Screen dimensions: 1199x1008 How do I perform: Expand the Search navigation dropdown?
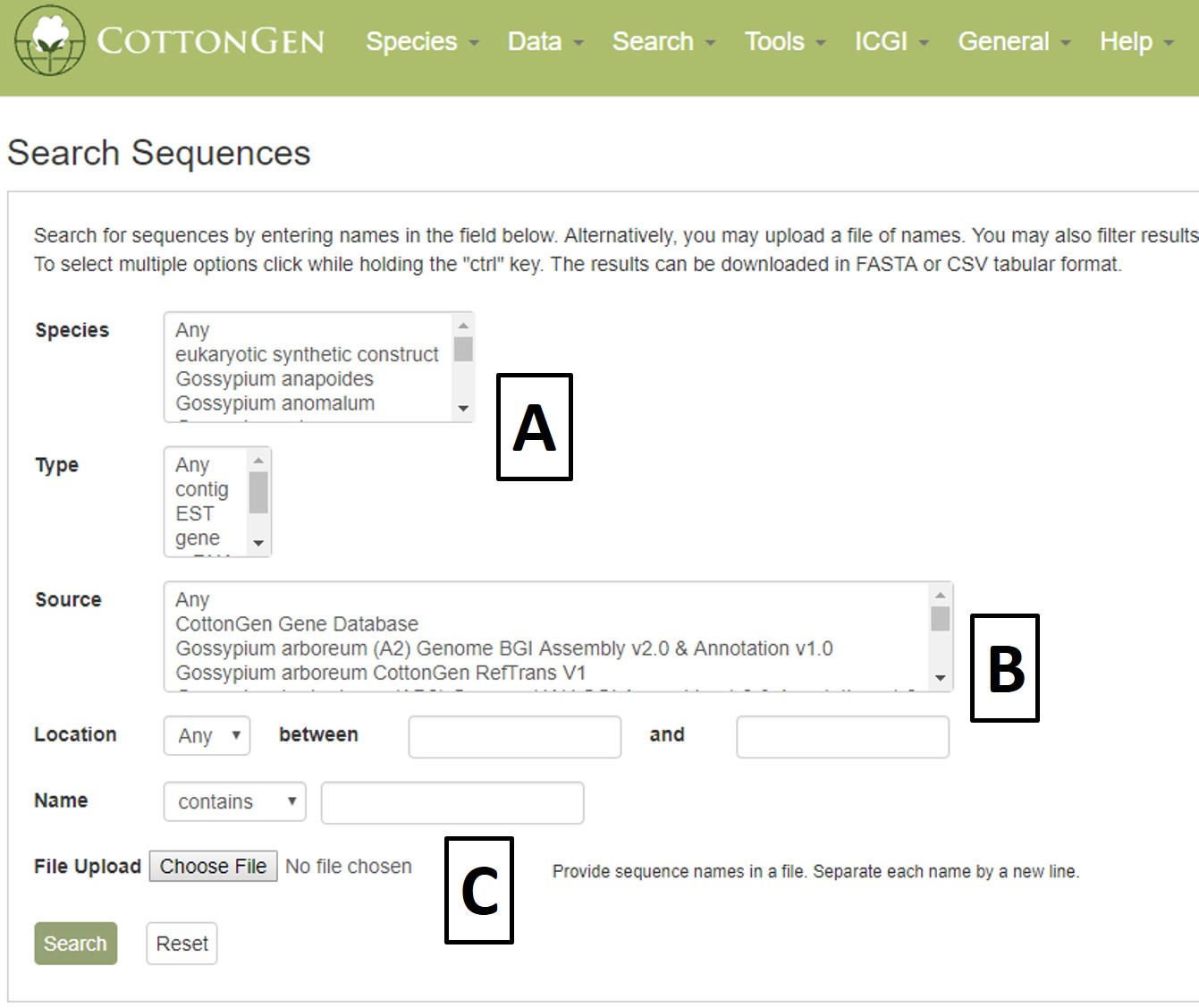pyautogui.click(x=663, y=41)
